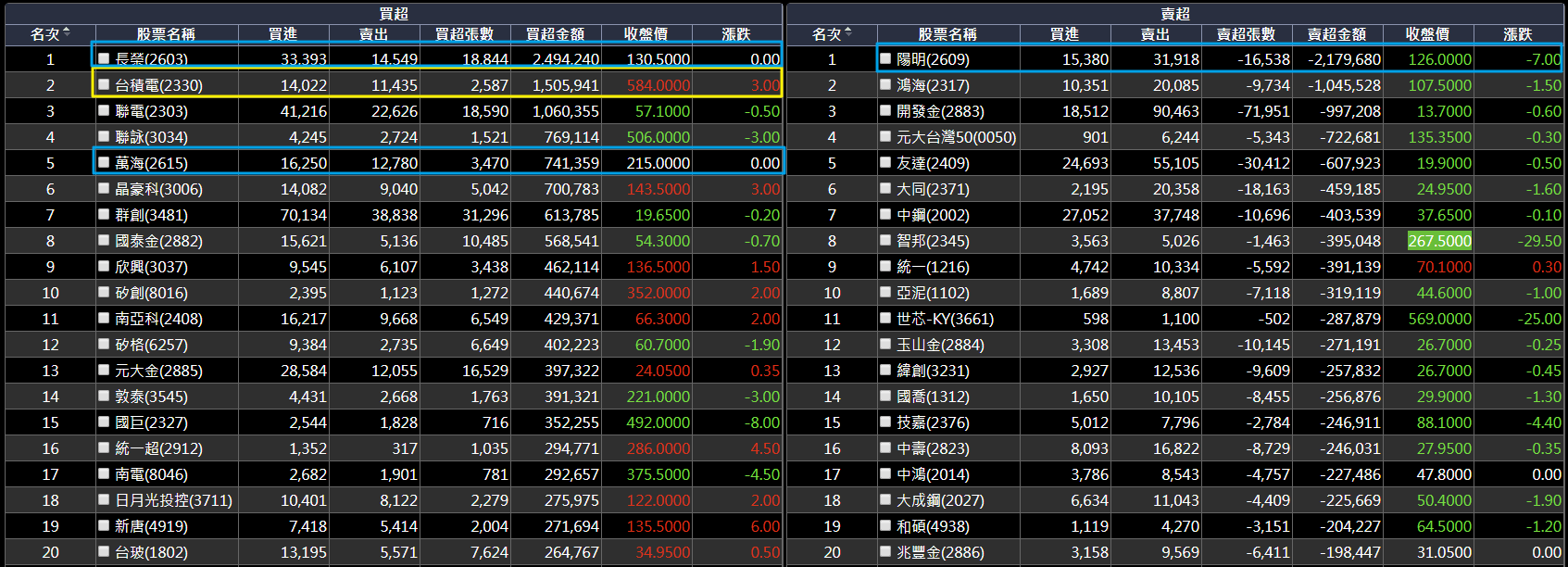Open stock name 亞泥(1102)
Image resolution: width=1568 pixels, height=567 pixels.
pyautogui.click(x=933, y=293)
